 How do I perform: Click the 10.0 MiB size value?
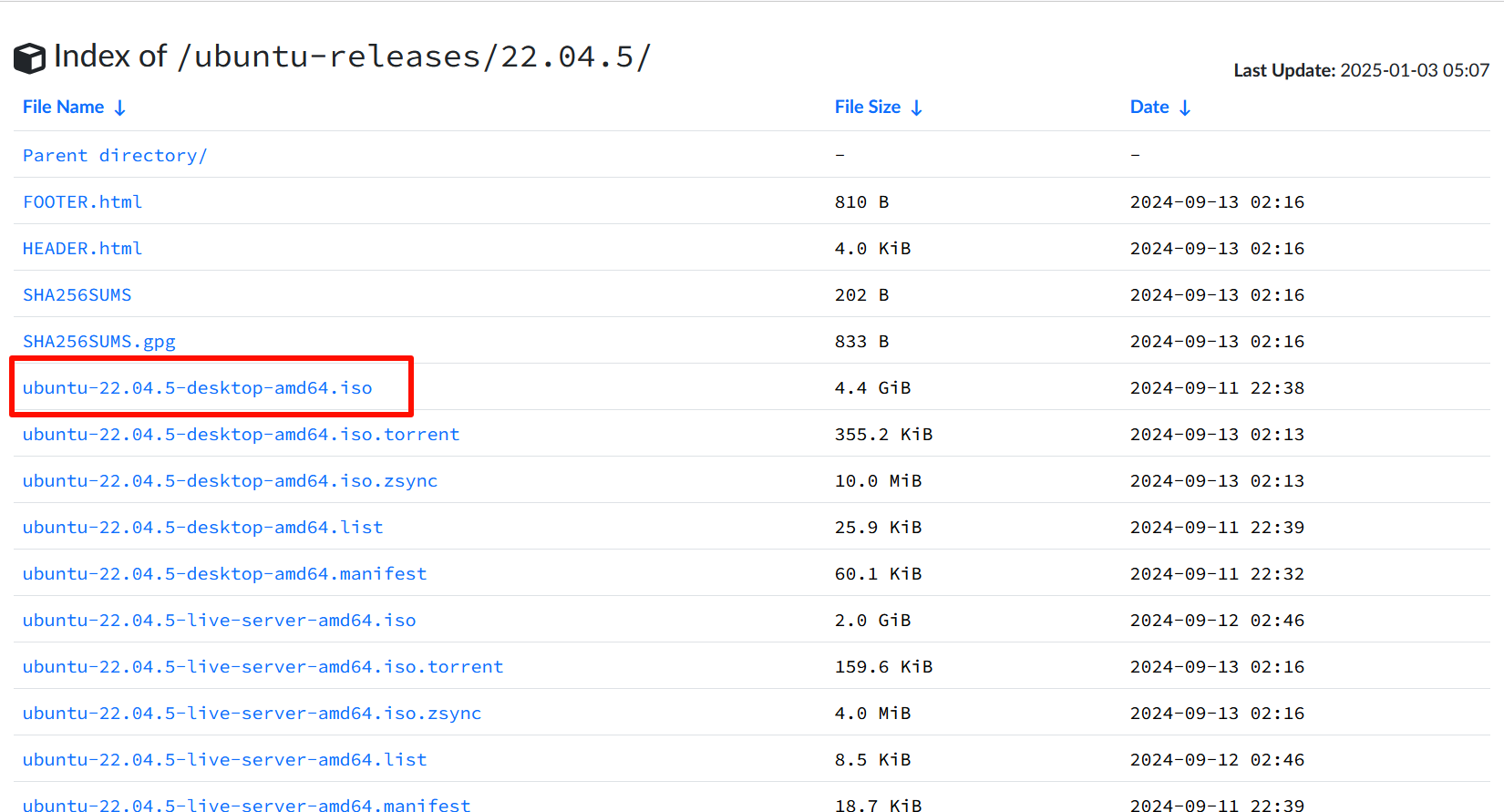pyautogui.click(x=879, y=480)
